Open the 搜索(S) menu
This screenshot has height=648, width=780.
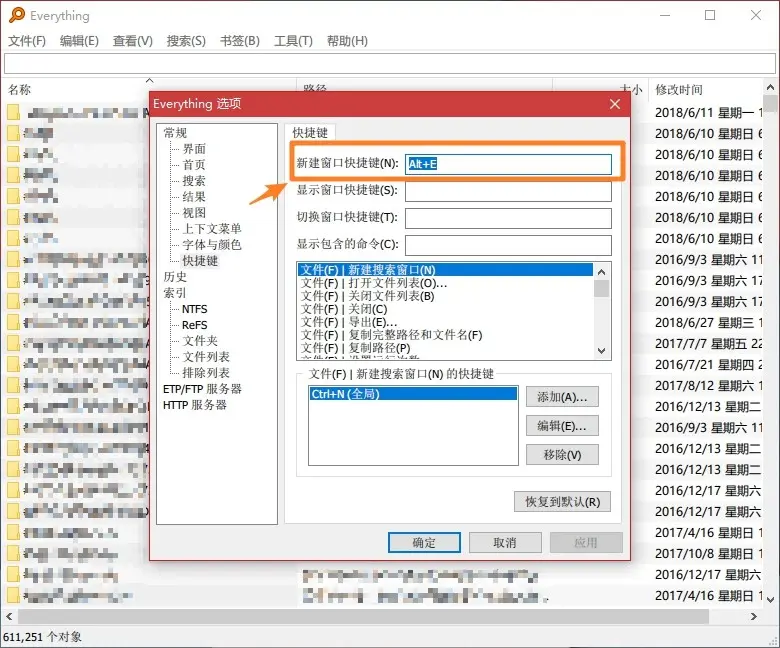click(186, 41)
